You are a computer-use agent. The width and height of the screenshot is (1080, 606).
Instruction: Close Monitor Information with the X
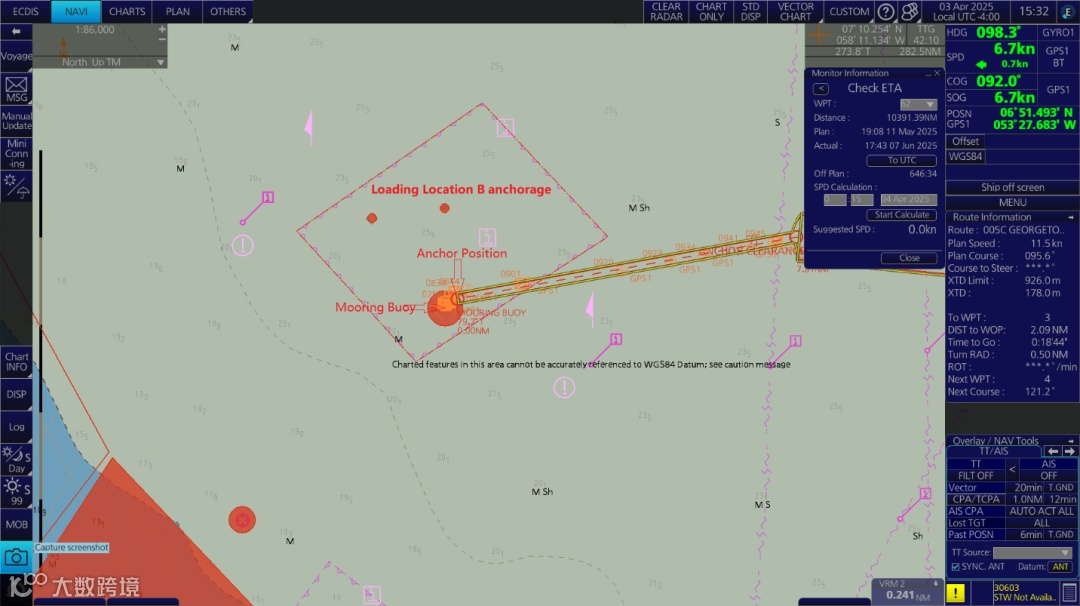[x=937, y=73]
